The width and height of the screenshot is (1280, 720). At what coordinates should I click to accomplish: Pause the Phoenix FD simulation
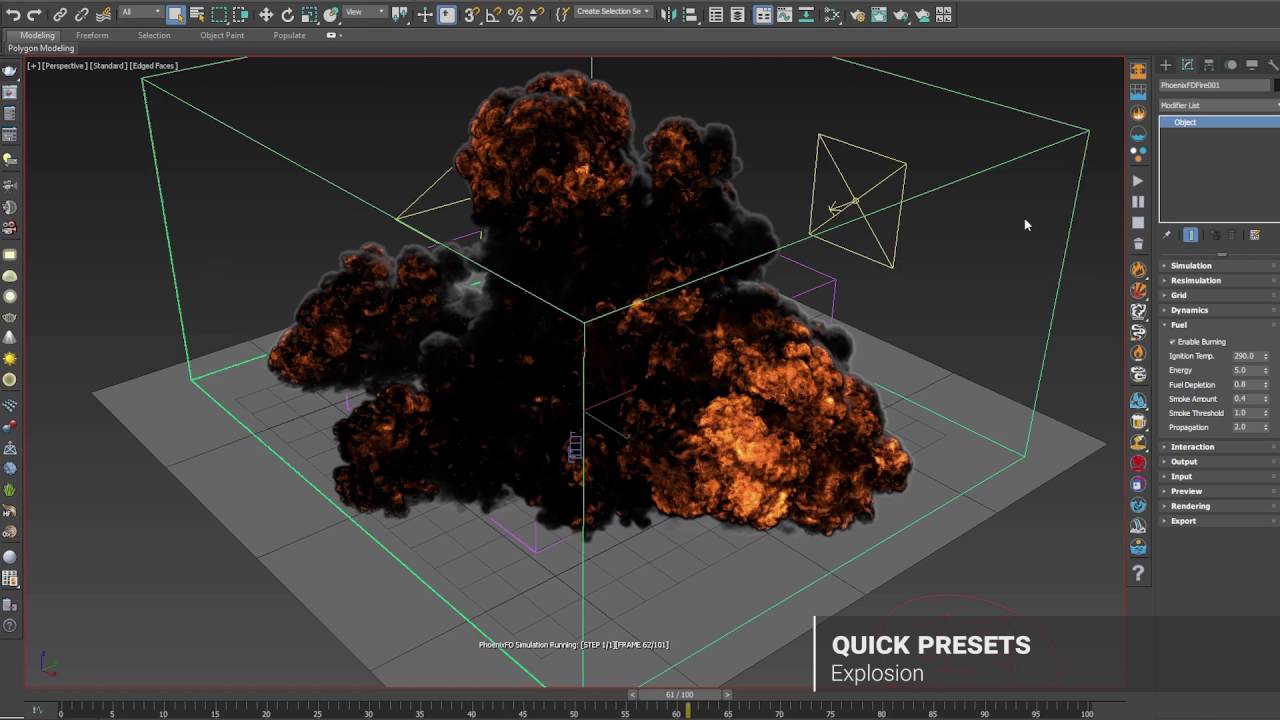click(1138, 202)
